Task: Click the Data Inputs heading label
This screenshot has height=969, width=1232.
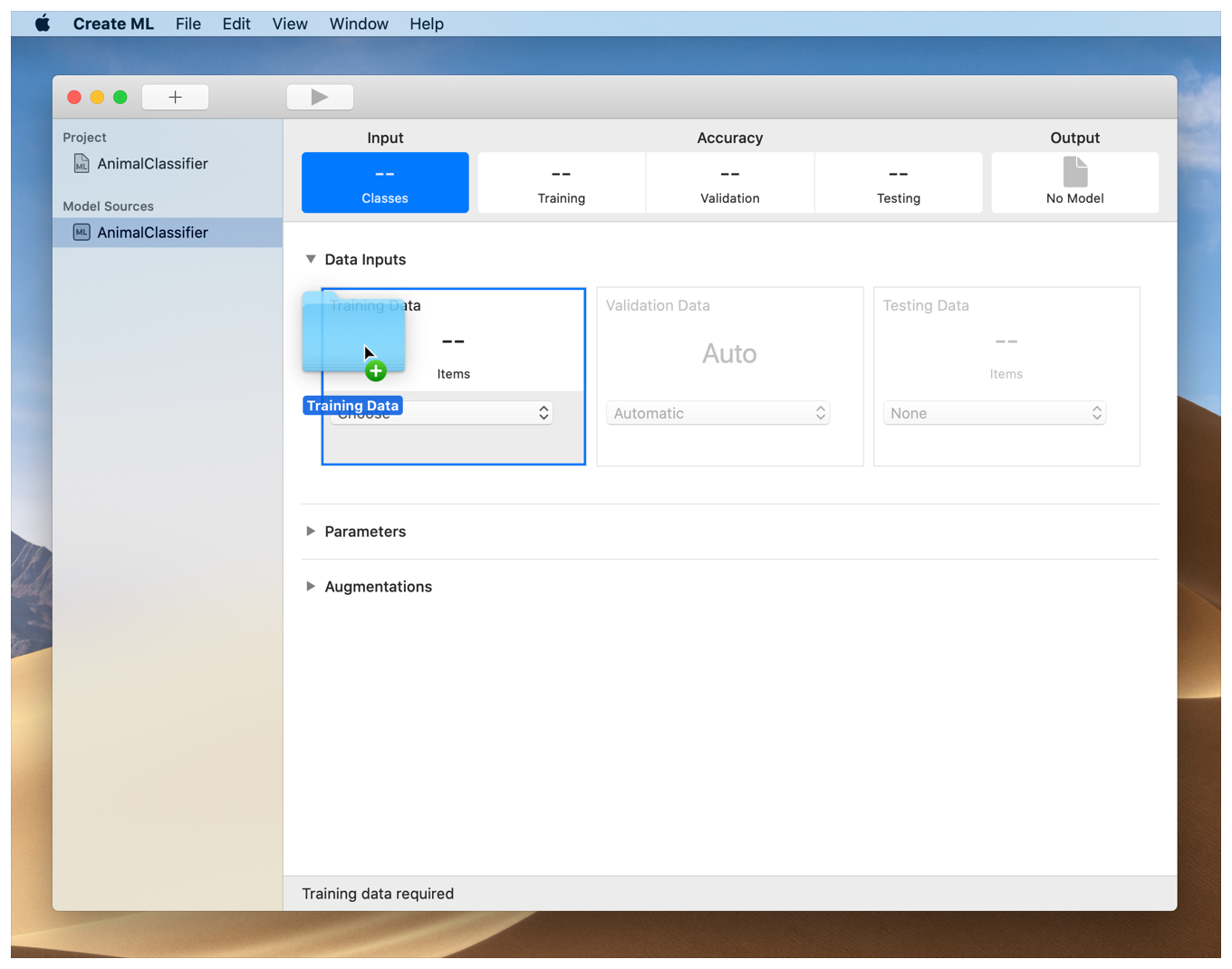Action: [x=365, y=259]
